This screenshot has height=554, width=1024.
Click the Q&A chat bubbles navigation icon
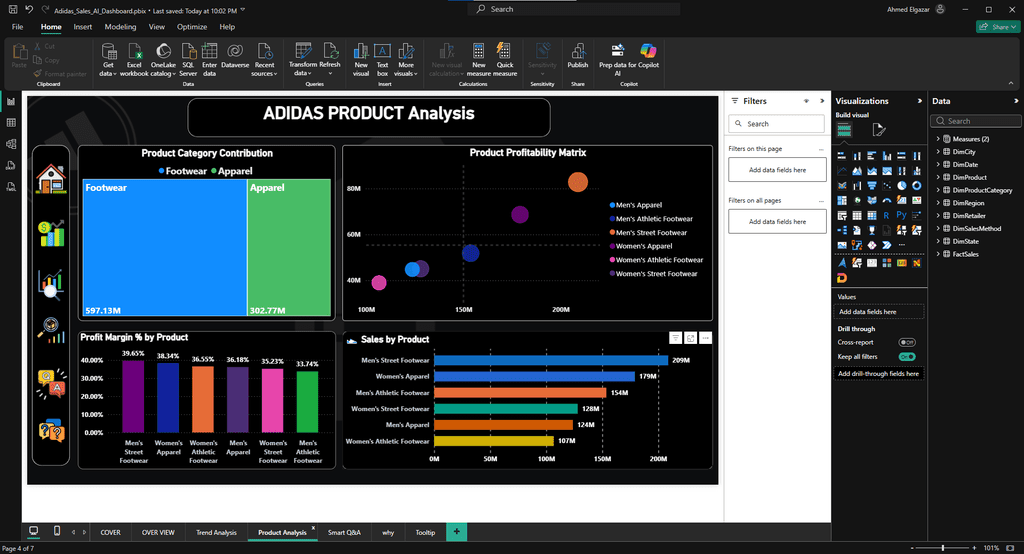pos(51,383)
